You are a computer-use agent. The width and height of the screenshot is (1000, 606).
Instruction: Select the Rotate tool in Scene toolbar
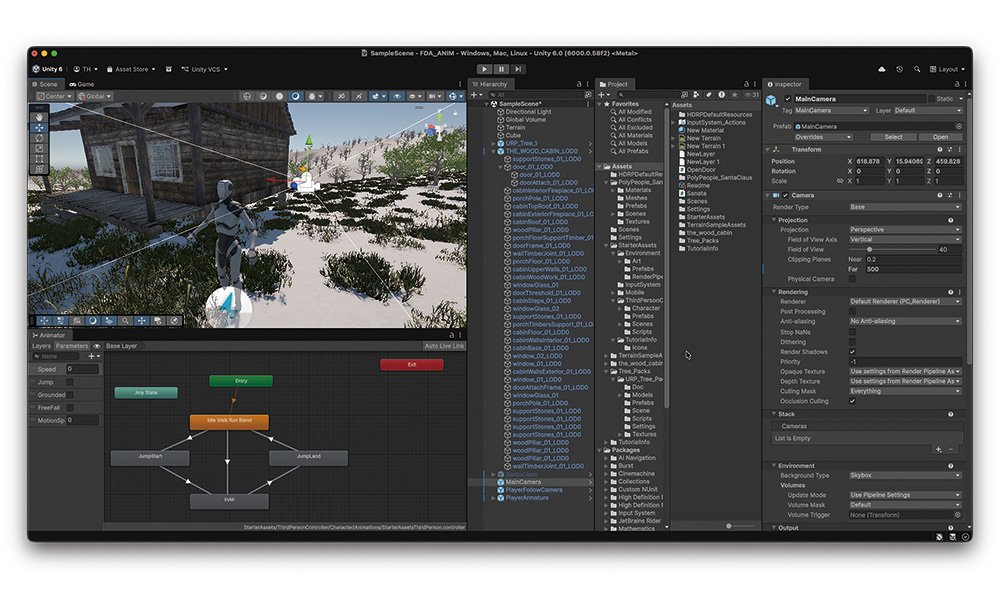[x=40, y=138]
